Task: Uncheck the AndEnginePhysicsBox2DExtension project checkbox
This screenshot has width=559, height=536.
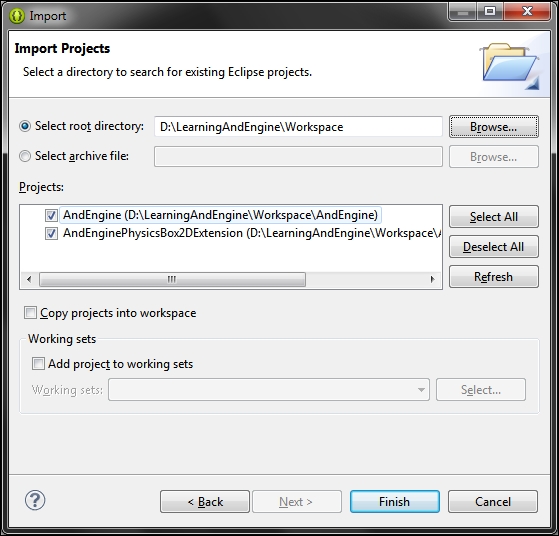Action: [x=51, y=234]
